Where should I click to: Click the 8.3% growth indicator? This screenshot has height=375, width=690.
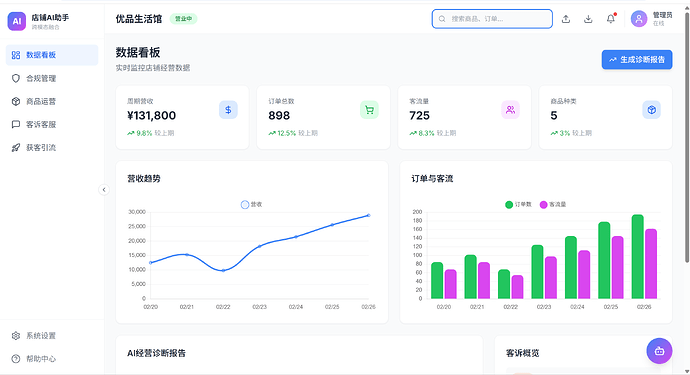point(422,133)
